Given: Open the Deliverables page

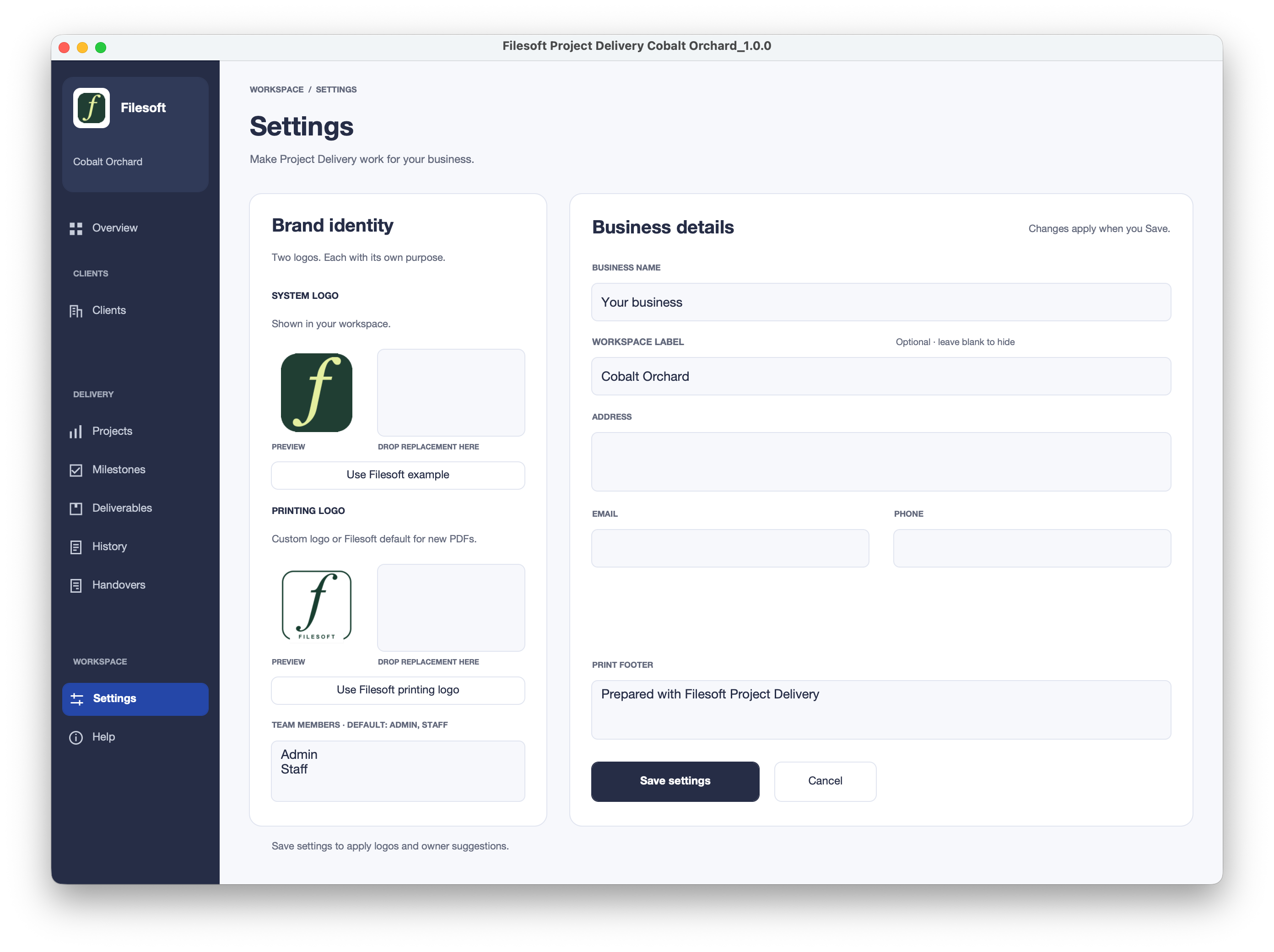Looking at the screenshot, I should tap(135, 508).
